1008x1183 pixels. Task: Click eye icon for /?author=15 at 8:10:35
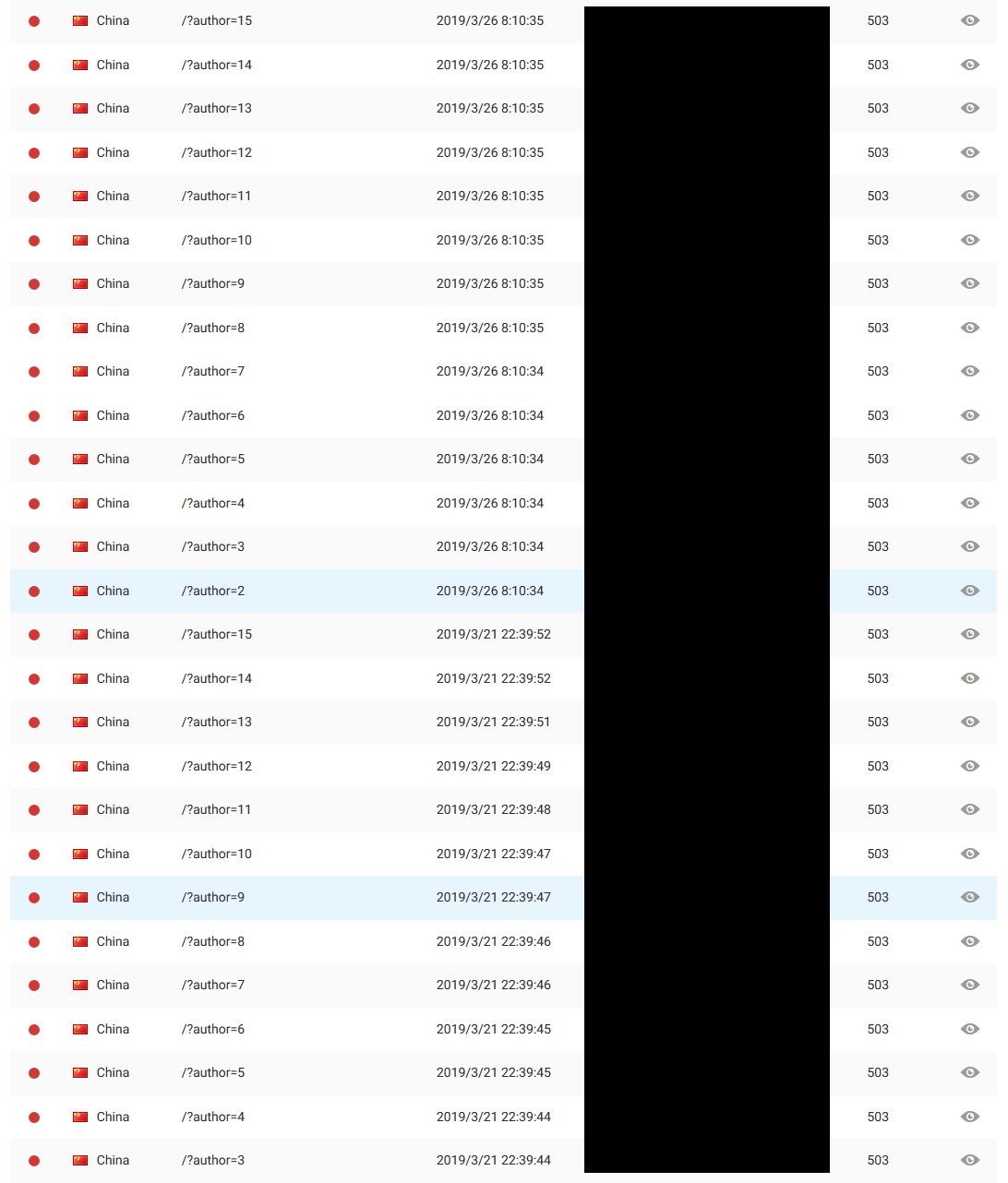[x=969, y=20]
